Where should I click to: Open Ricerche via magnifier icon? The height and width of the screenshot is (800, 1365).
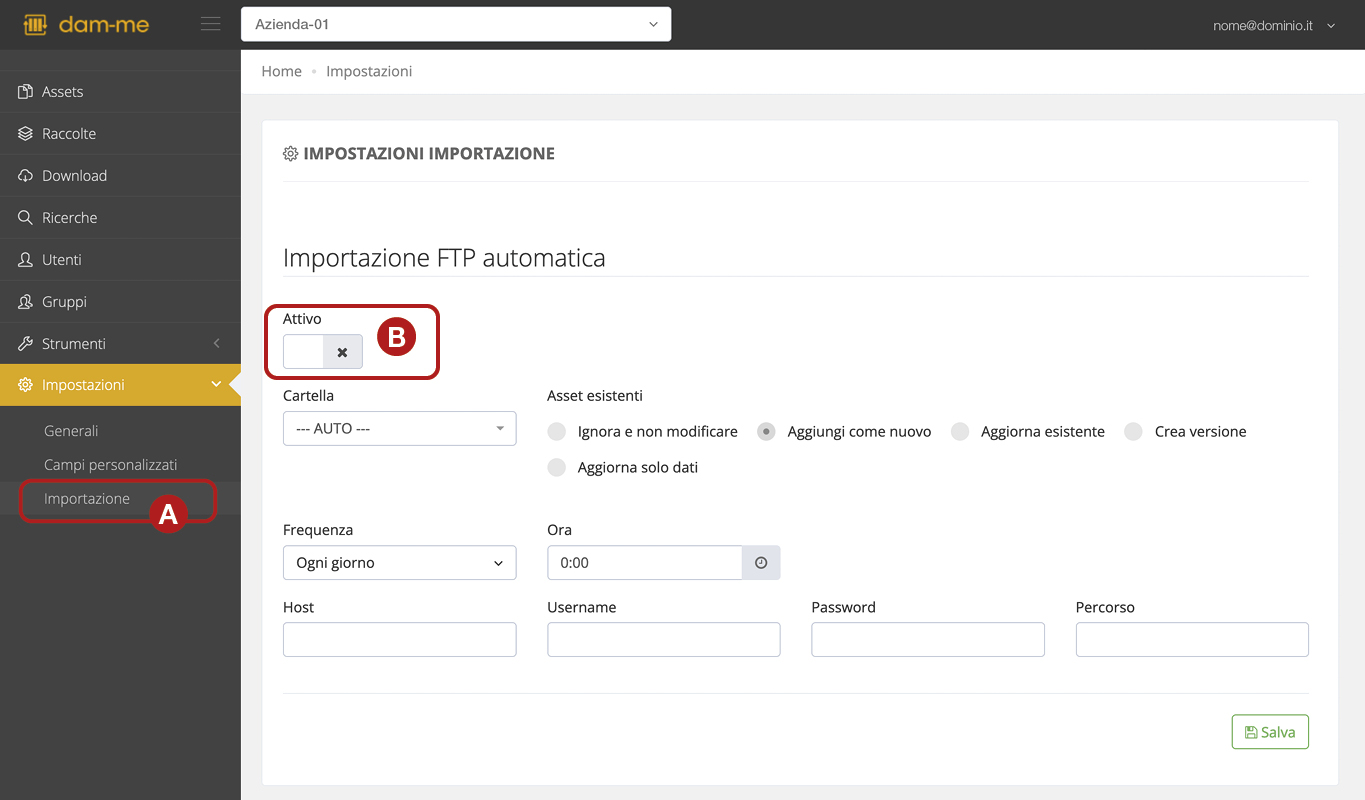pyautogui.click(x=26, y=218)
